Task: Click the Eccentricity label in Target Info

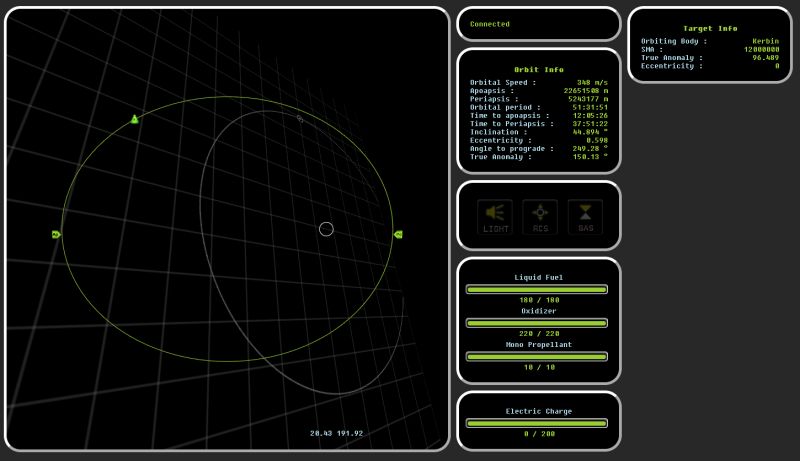Action: 672,66
